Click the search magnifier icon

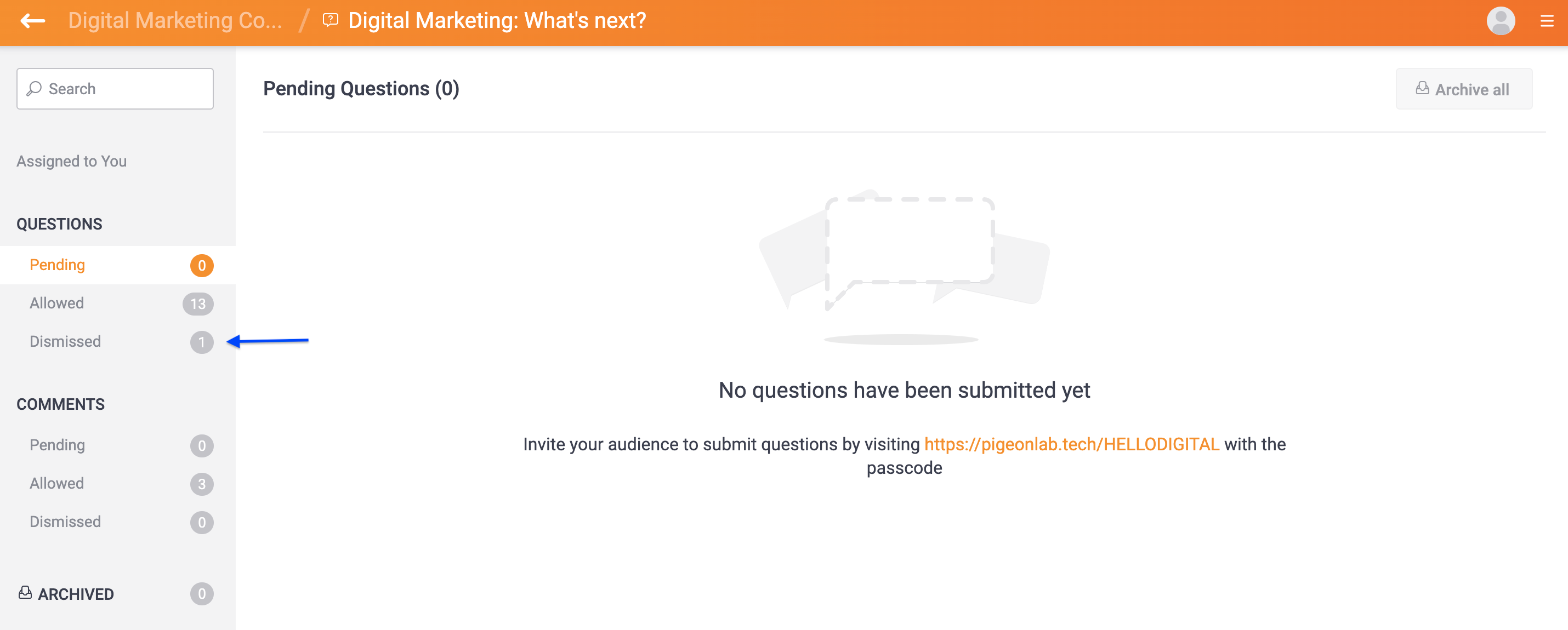tap(35, 88)
